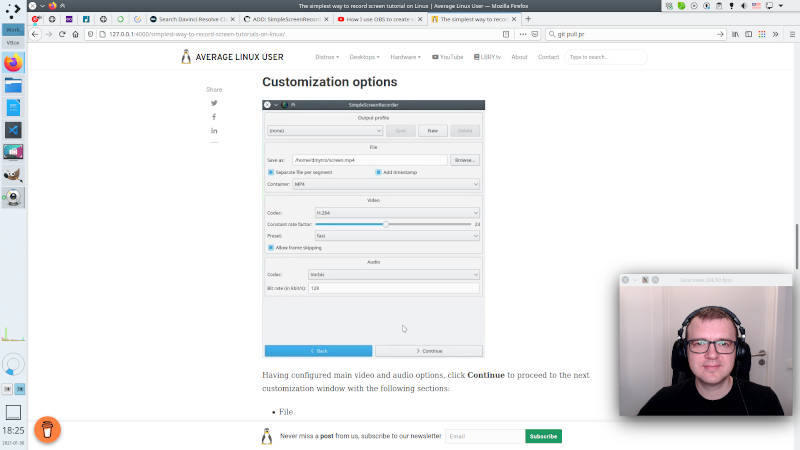Toggle Add timestamp checkbox
Screen dimensions: 800x450
pyautogui.click(x=379, y=172)
